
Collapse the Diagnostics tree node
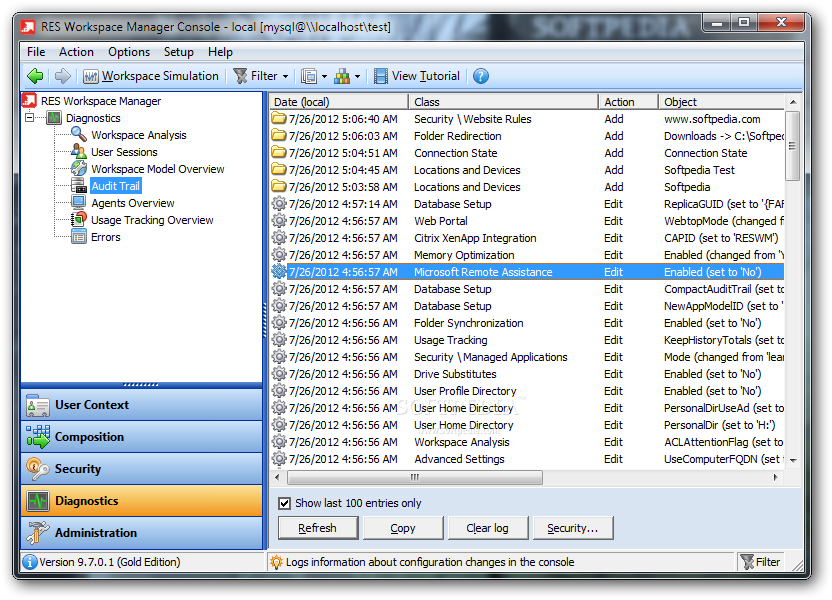[x=30, y=118]
